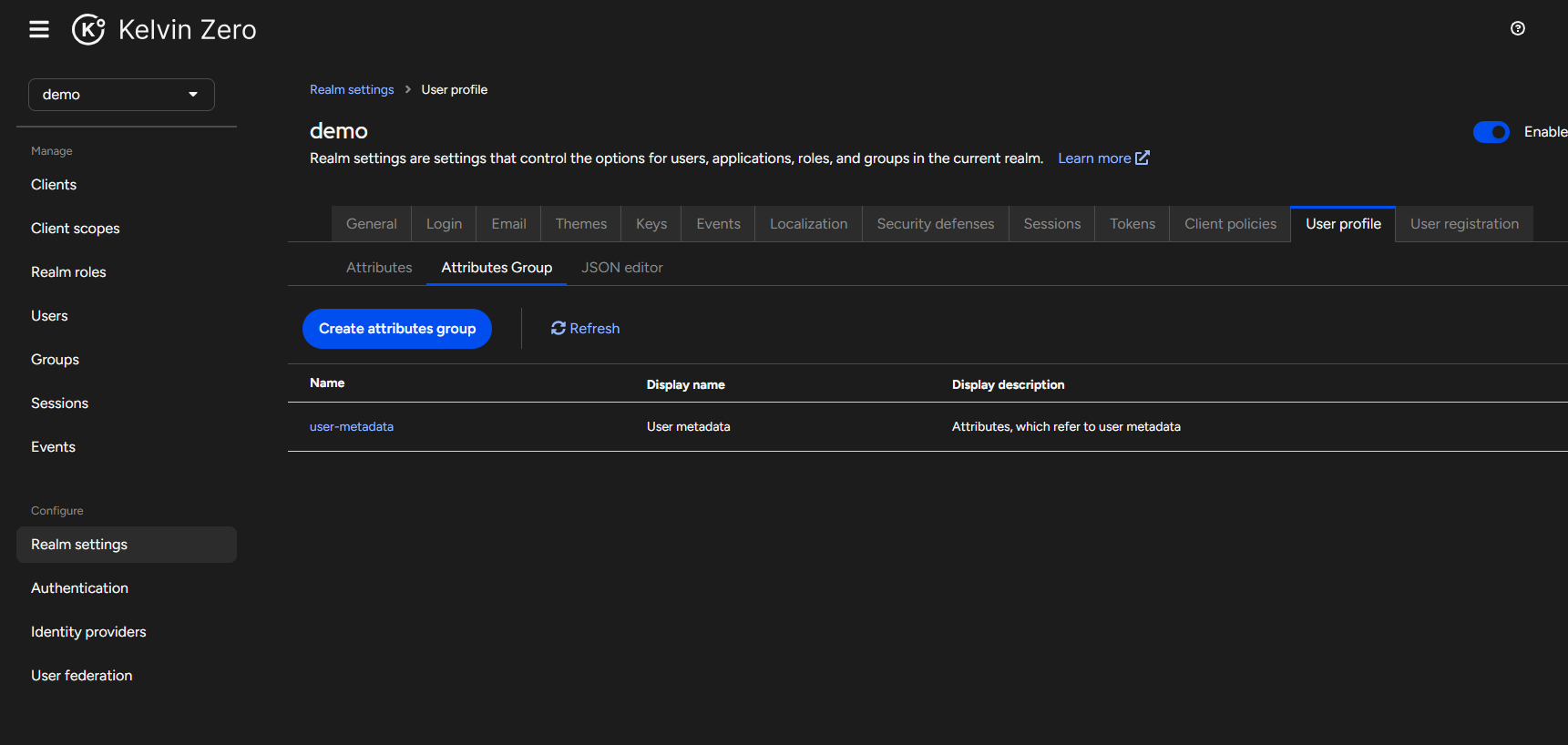
Task: Click the Realm settings breadcrumb link
Action: (x=352, y=89)
